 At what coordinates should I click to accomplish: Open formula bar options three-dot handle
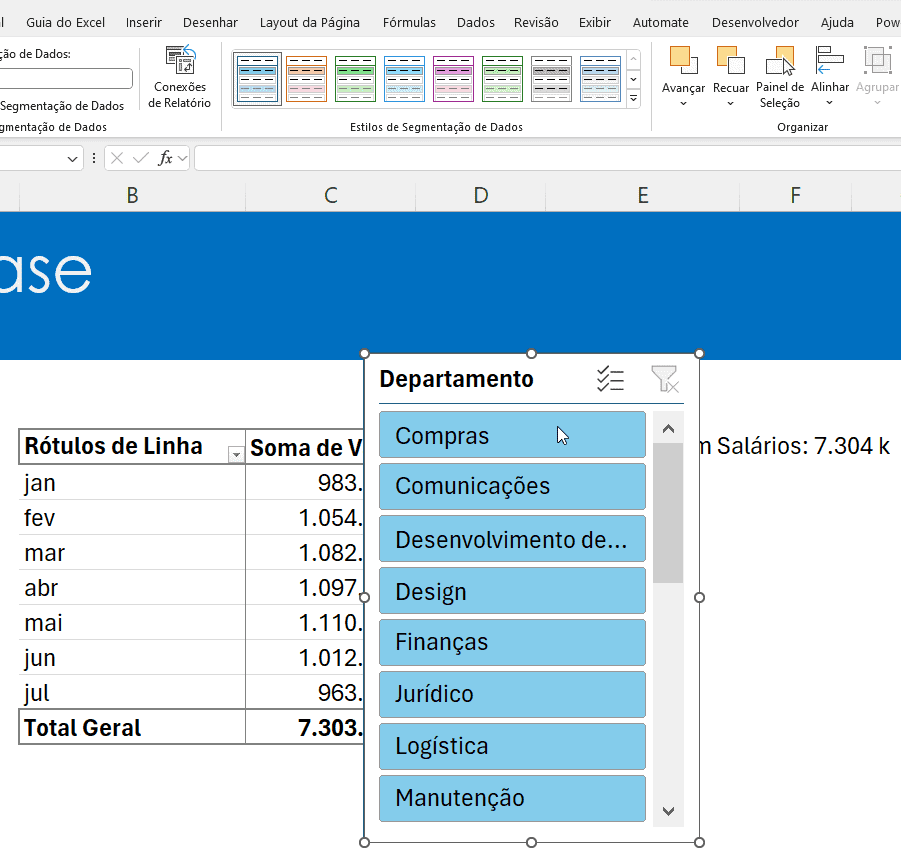pos(94,158)
